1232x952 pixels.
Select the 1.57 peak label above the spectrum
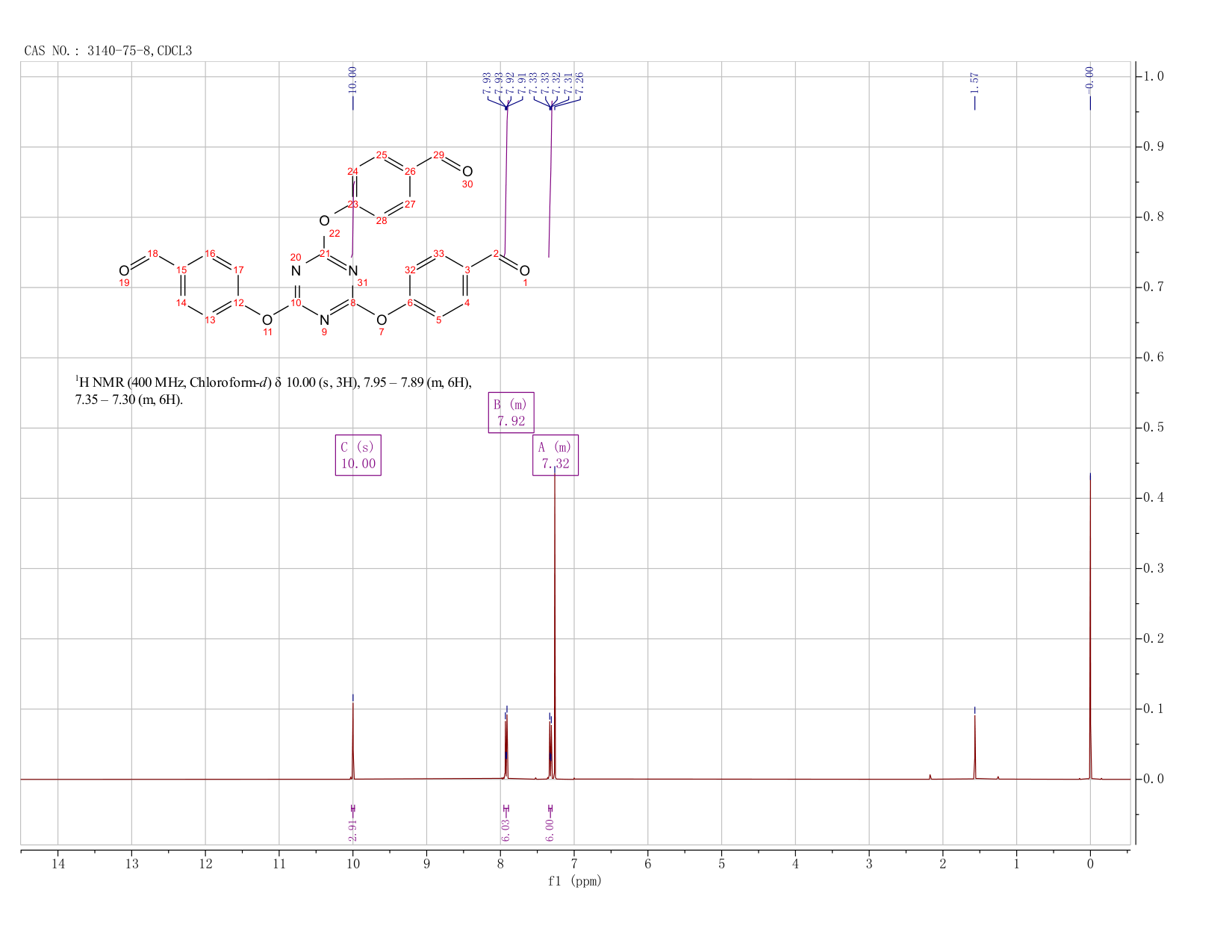click(974, 82)
